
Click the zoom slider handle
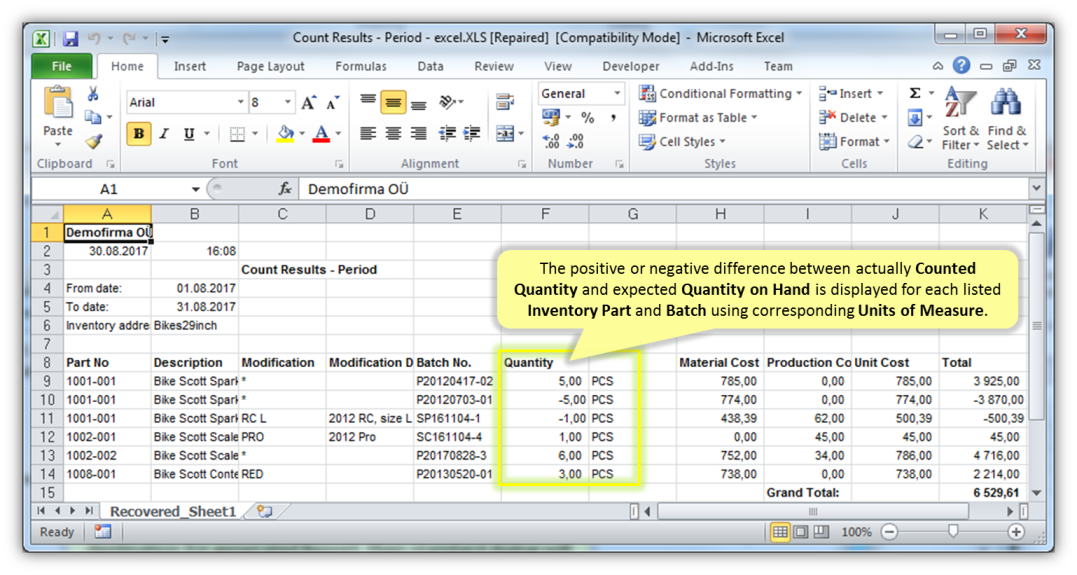[x=953, y=531]
